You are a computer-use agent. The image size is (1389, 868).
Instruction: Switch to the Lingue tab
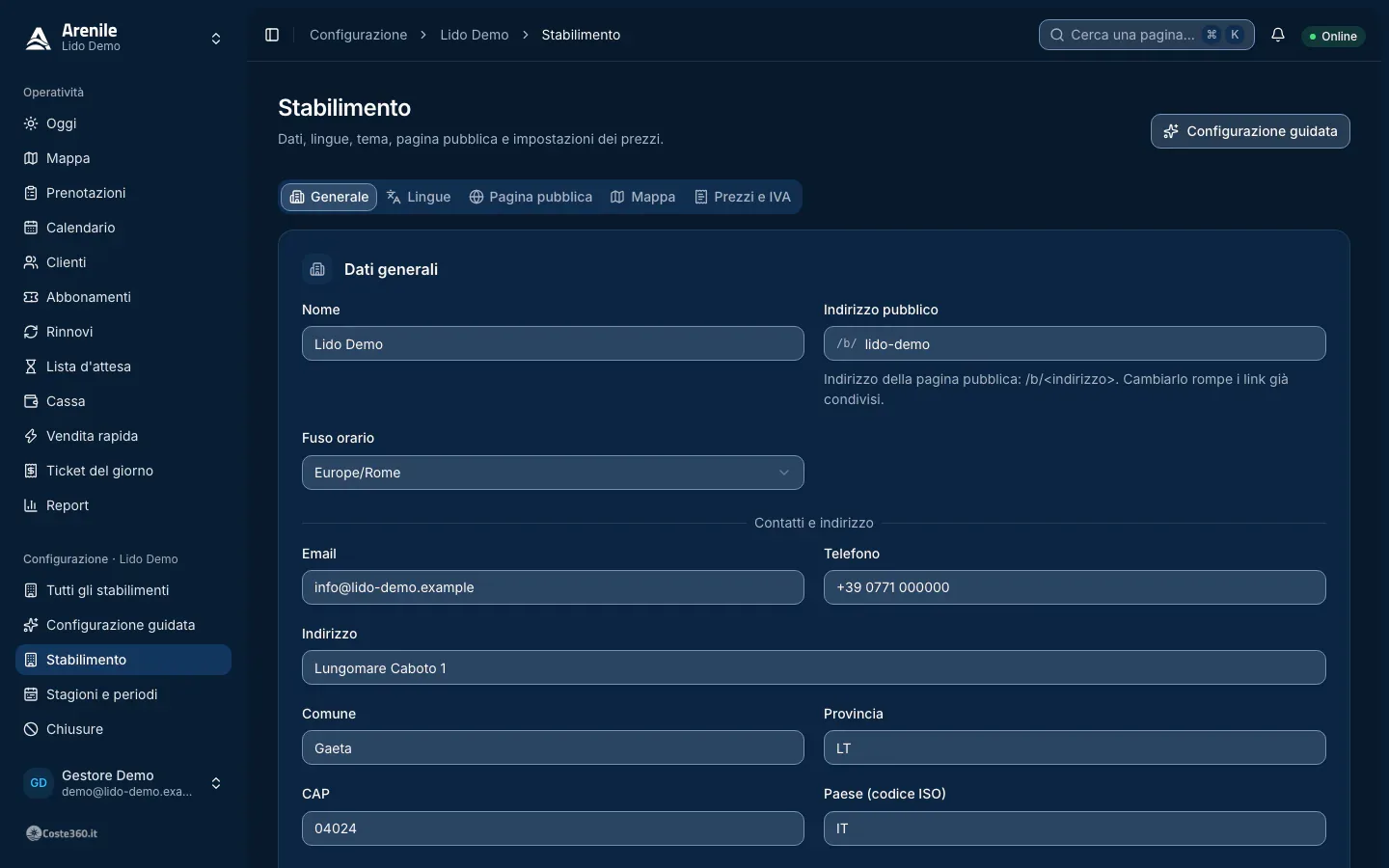419,197
